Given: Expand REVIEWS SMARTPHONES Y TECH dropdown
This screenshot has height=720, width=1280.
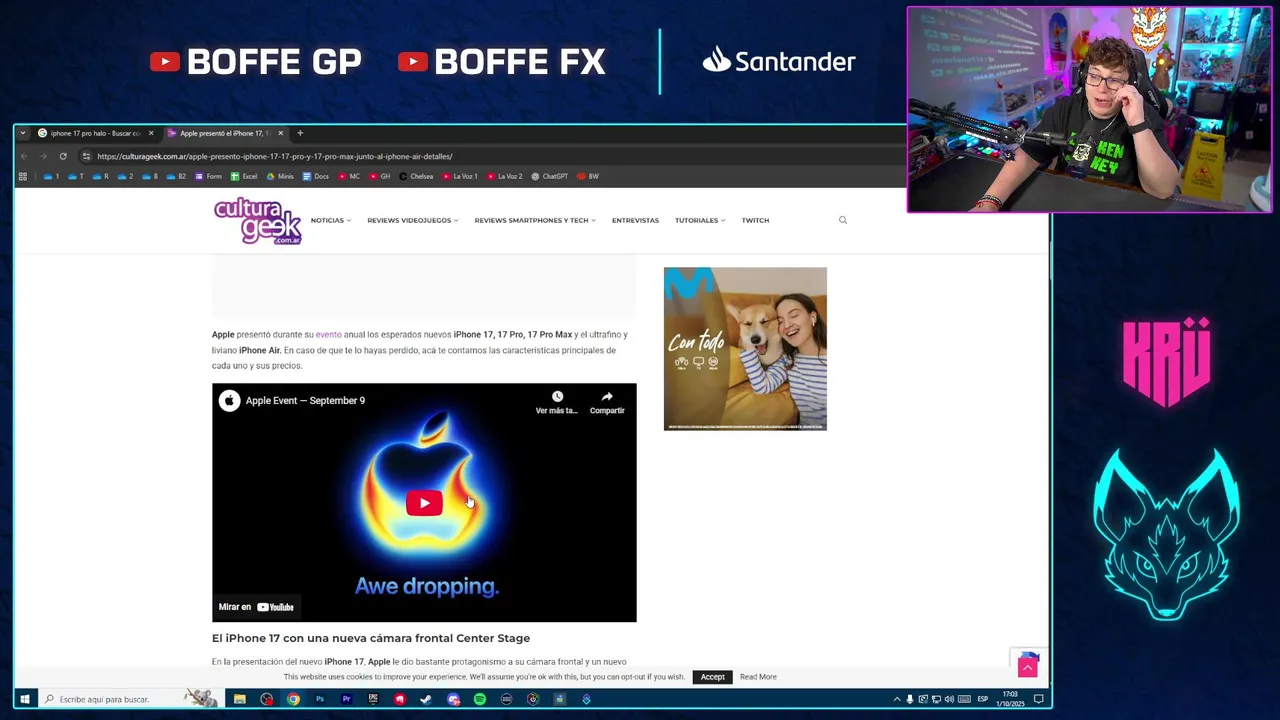Looking at the screenshot, I should (535, 220).
